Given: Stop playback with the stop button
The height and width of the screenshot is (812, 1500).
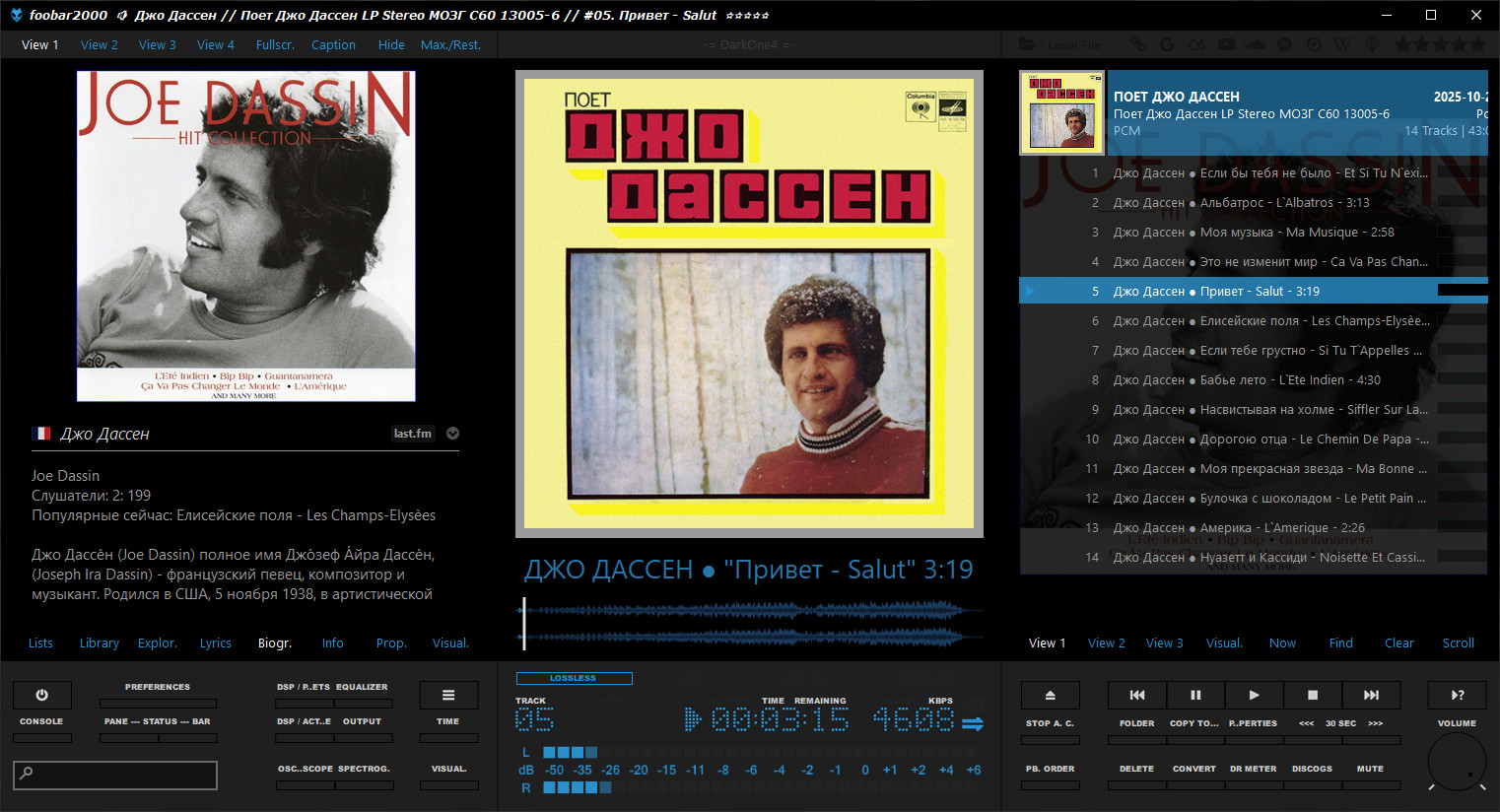Looking at the screenshot, I should point(1312,695).
